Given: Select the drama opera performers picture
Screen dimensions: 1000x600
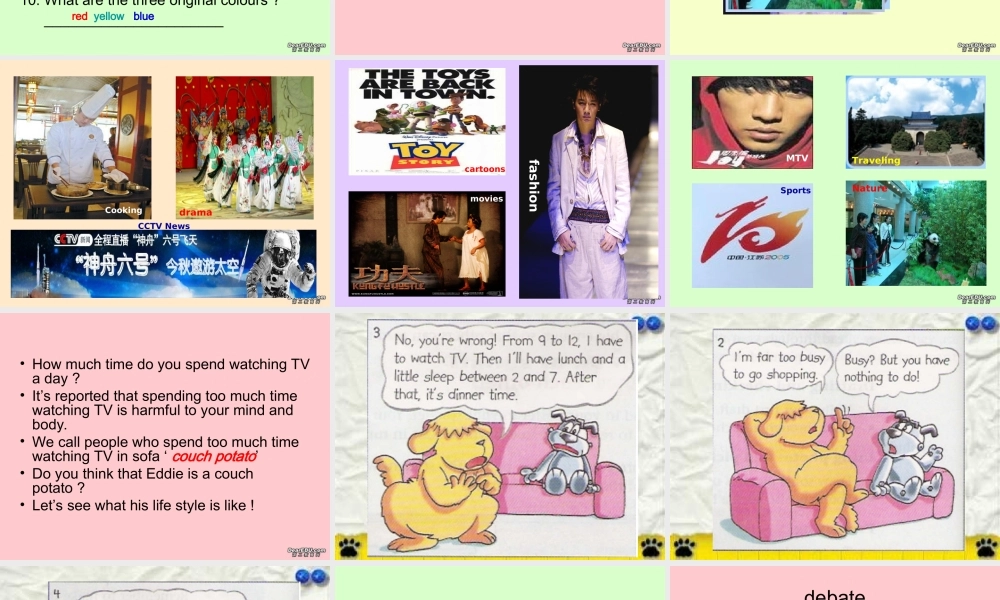Looking at the screenshot, I should pyautogui.click(x=245, y=147).
